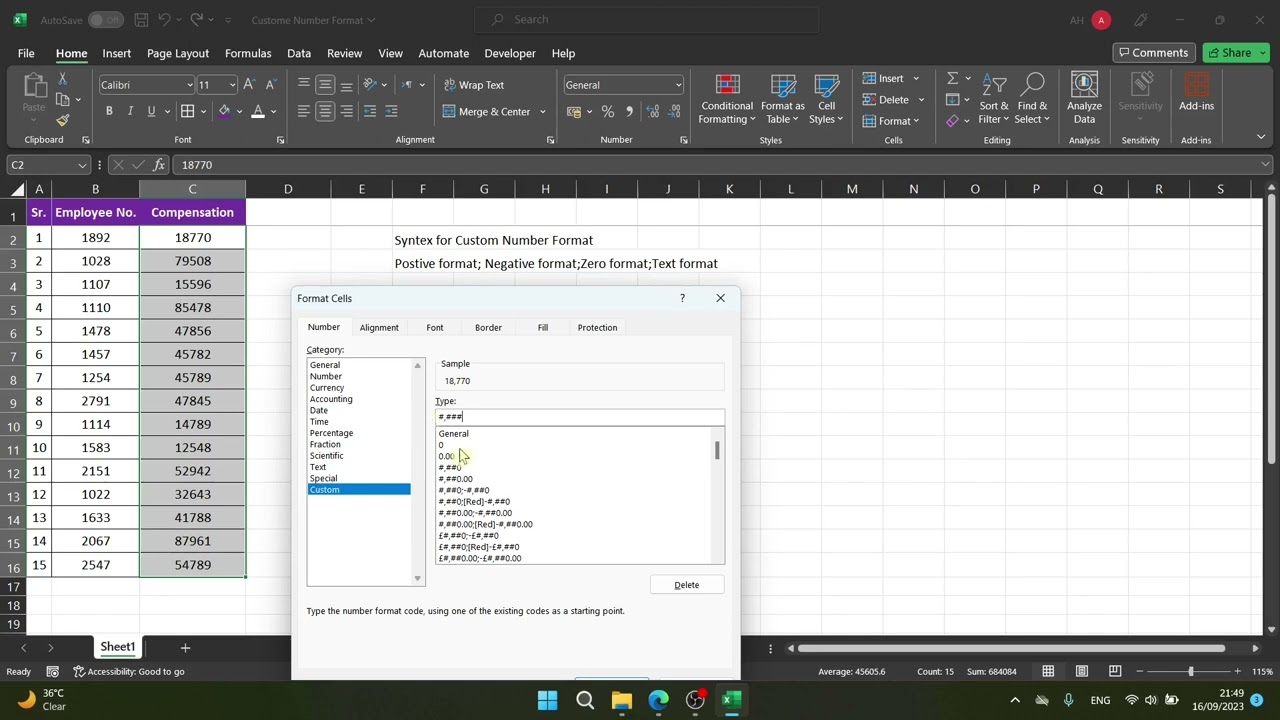Open the Fill Color swatch button
Image resolution: width=1280 pixels, height=720 pixels.
[x=224, y=111]
